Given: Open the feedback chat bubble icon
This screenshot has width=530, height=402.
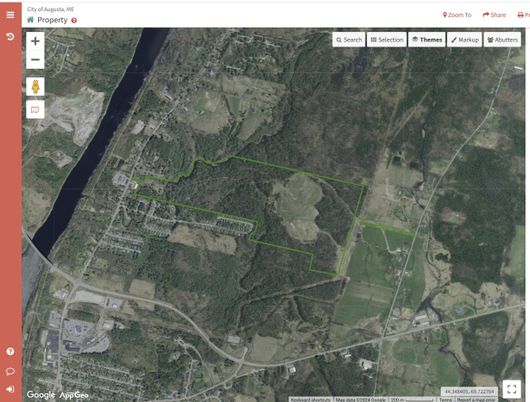Looking at the screenshot, I should click(x=10, y=372).
